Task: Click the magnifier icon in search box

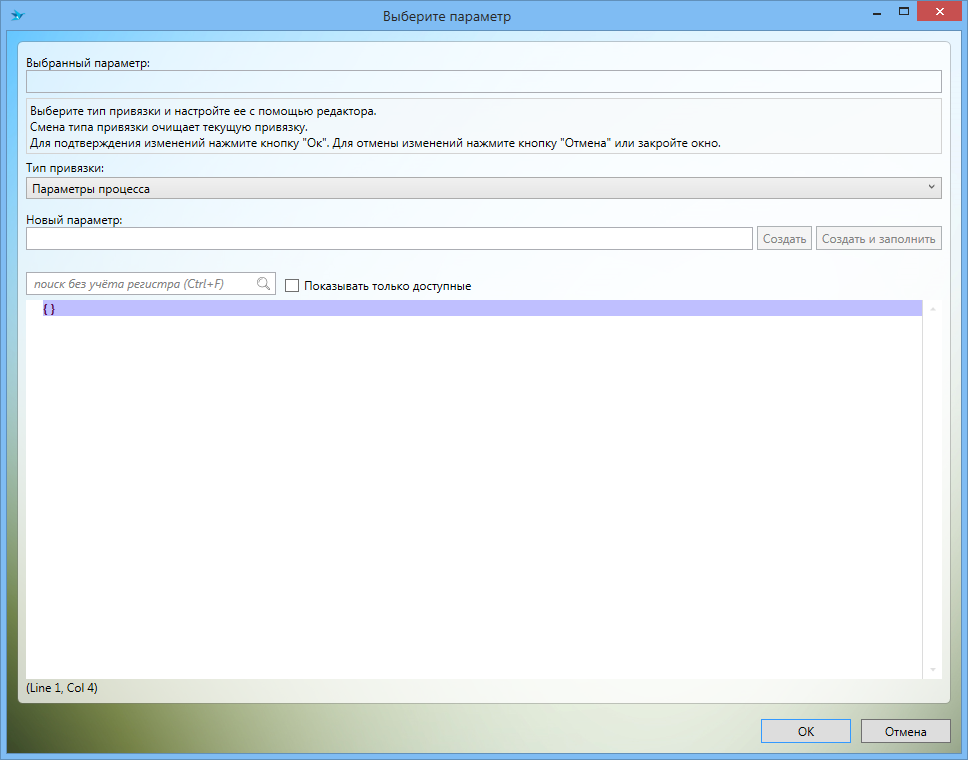Action: coord(264,284)
